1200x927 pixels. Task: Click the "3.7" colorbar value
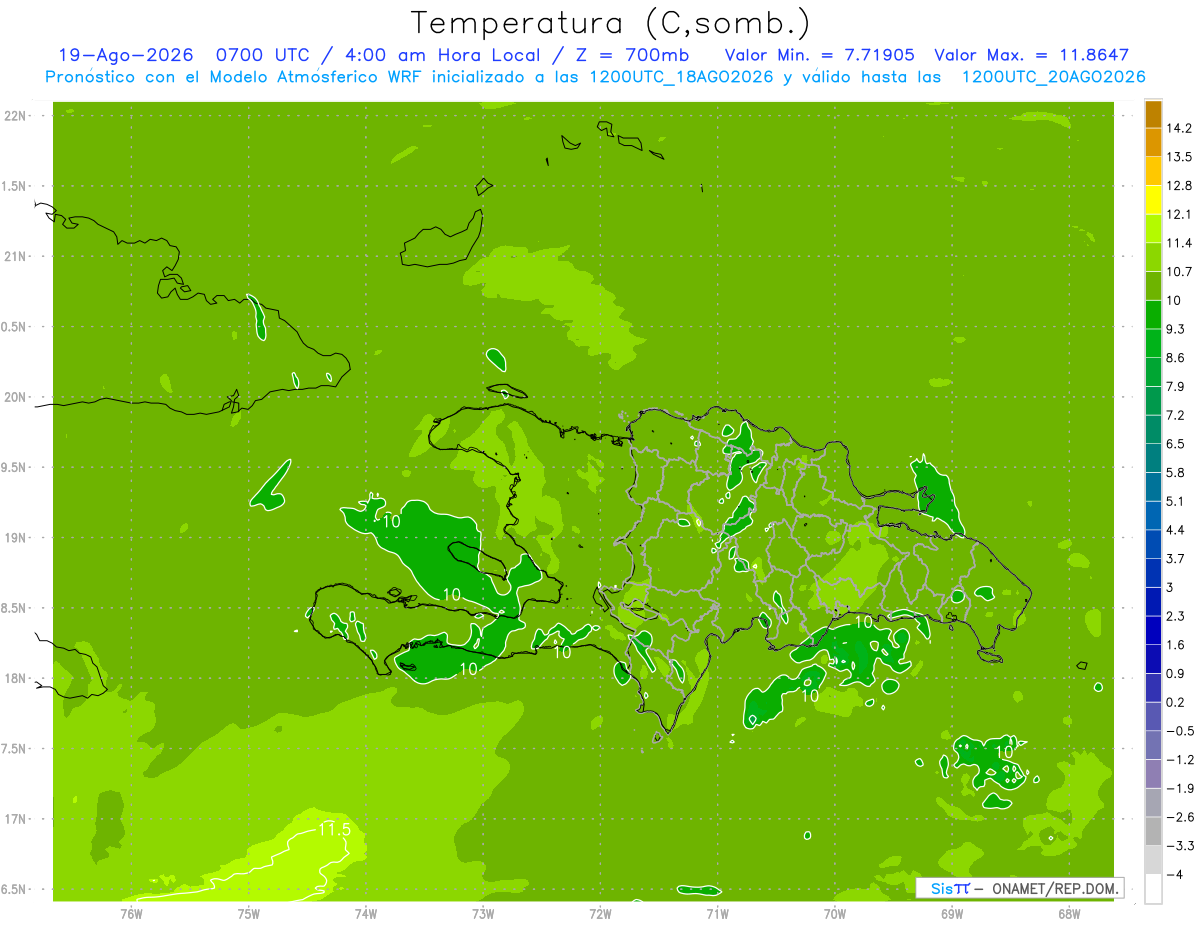[1175, 559]
